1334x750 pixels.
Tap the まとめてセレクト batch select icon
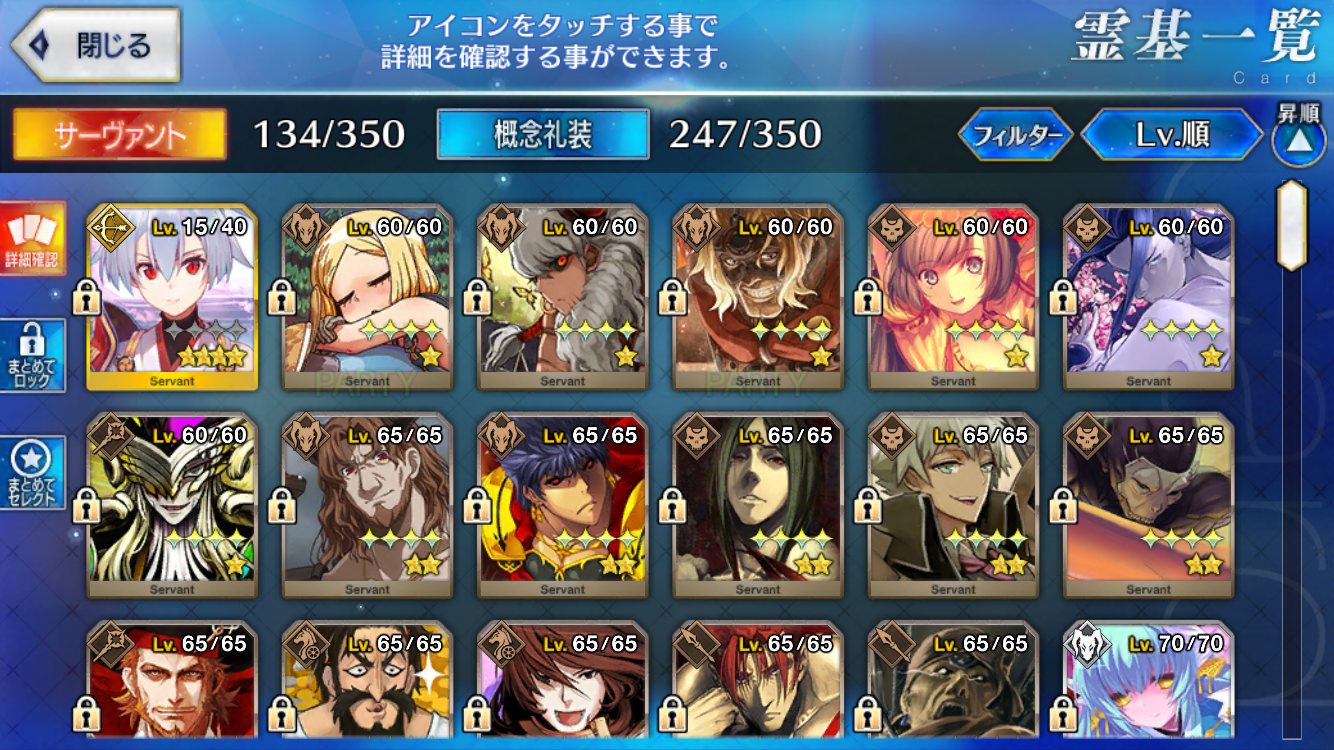[x=33, y=472]
